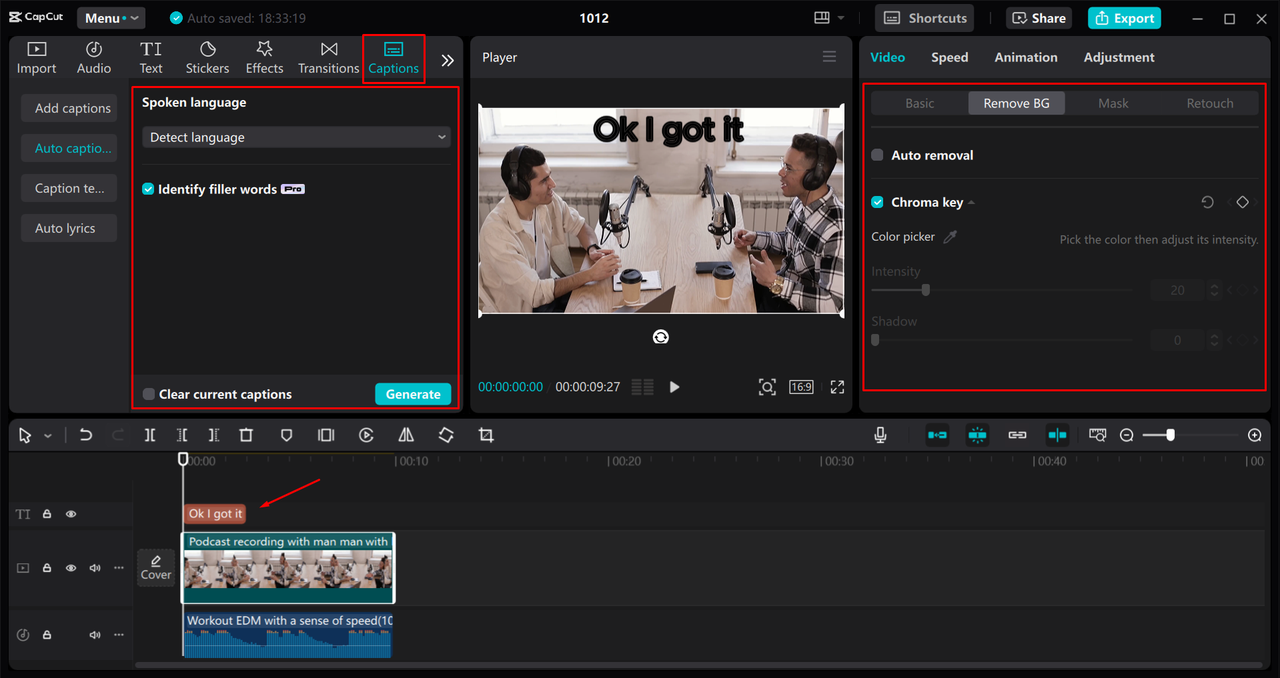
Task: Open the Detect language dropdown
Action: 296,137
